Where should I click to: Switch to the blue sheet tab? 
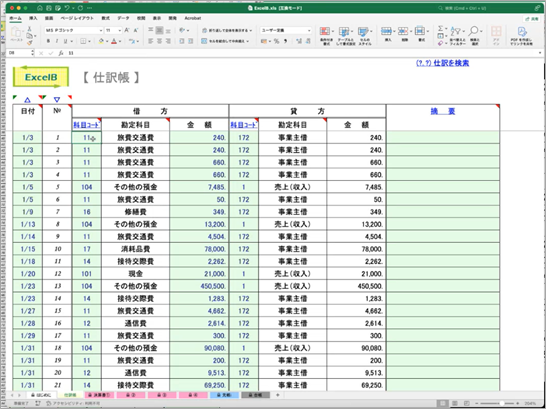(x=224, y=395)
